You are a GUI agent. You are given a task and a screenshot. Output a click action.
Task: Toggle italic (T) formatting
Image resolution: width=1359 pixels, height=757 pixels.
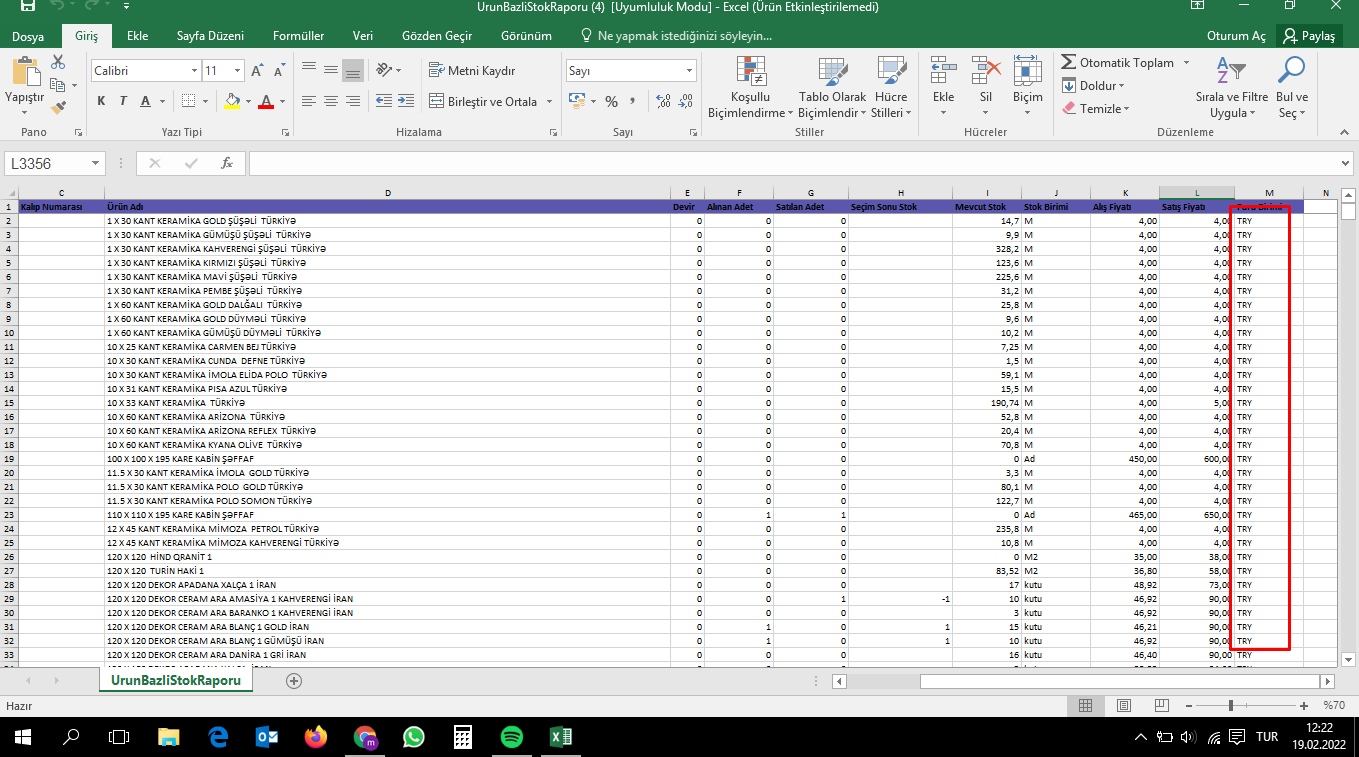pos(123,101)
